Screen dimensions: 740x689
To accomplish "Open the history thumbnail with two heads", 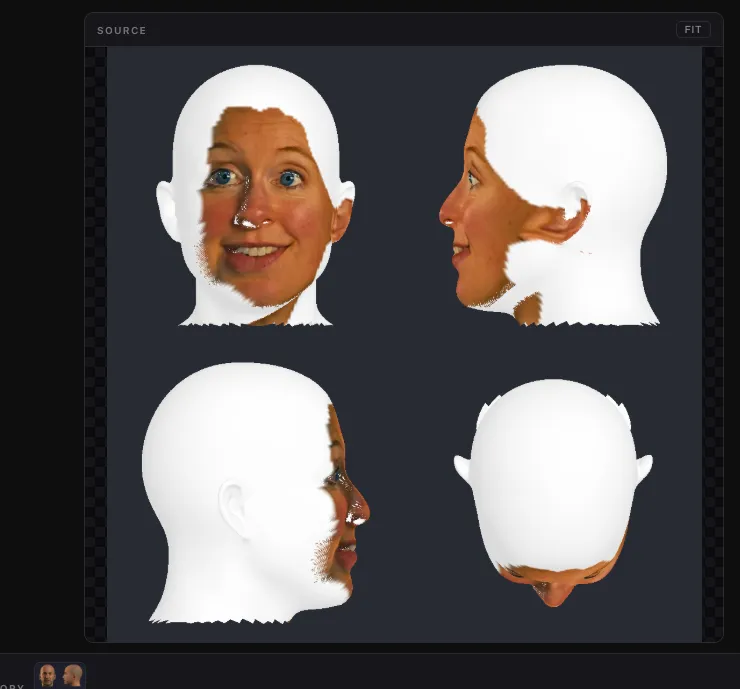I will (x=60, y=675).
